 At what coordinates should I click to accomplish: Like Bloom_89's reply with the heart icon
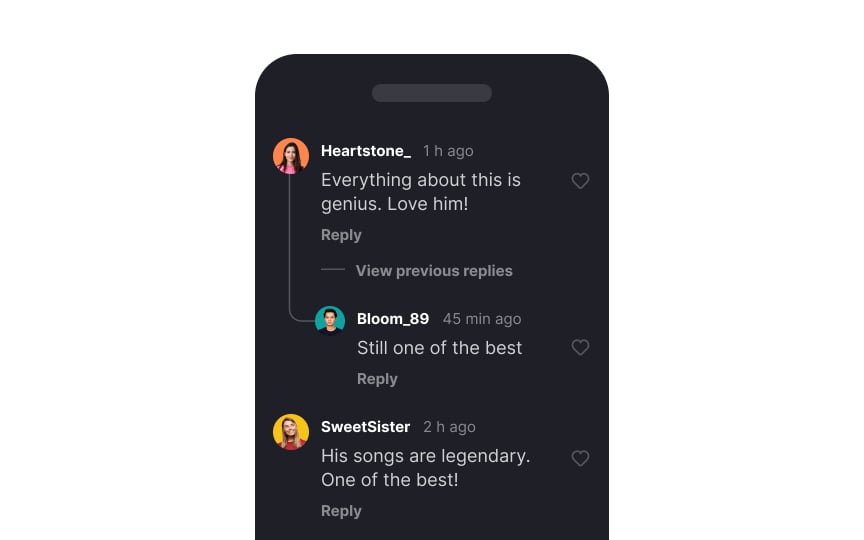(x=580, y=347)
